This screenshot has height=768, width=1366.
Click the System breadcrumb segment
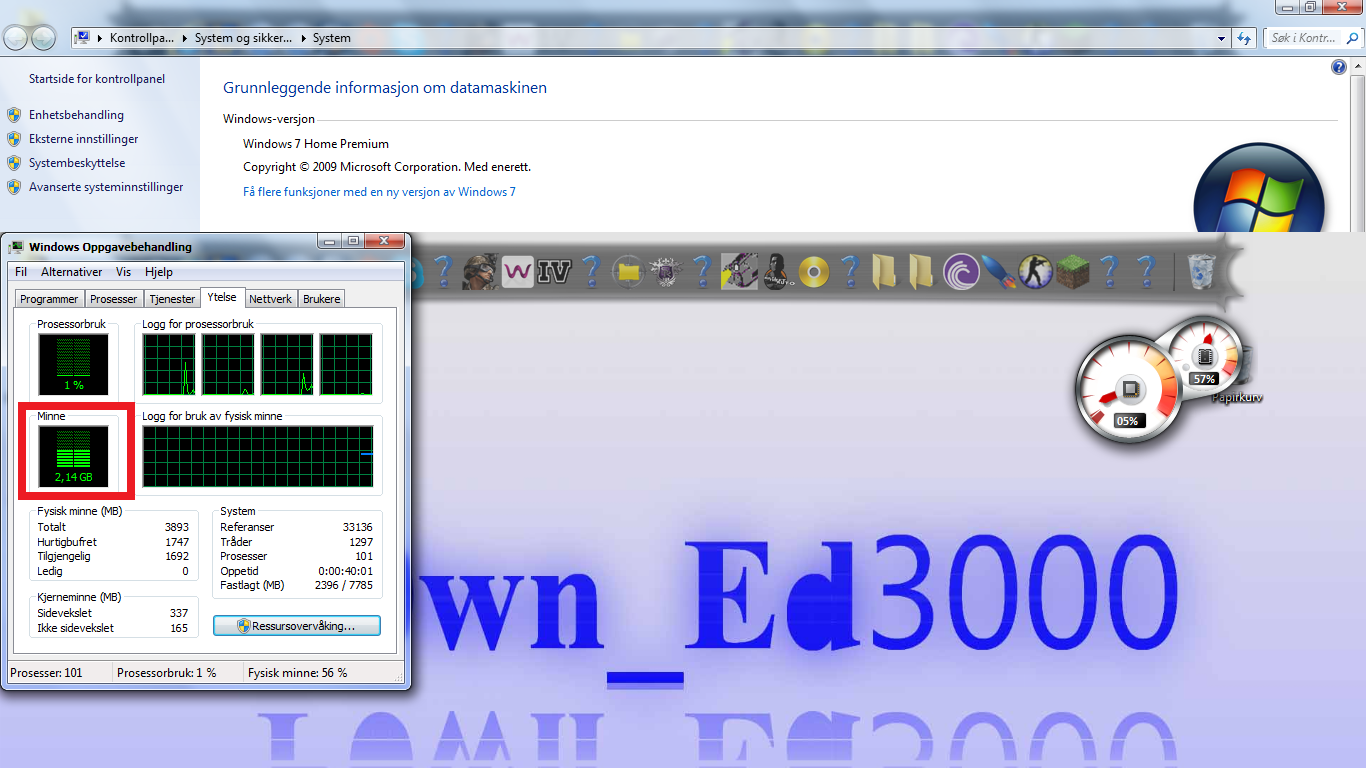coord(332,38)
